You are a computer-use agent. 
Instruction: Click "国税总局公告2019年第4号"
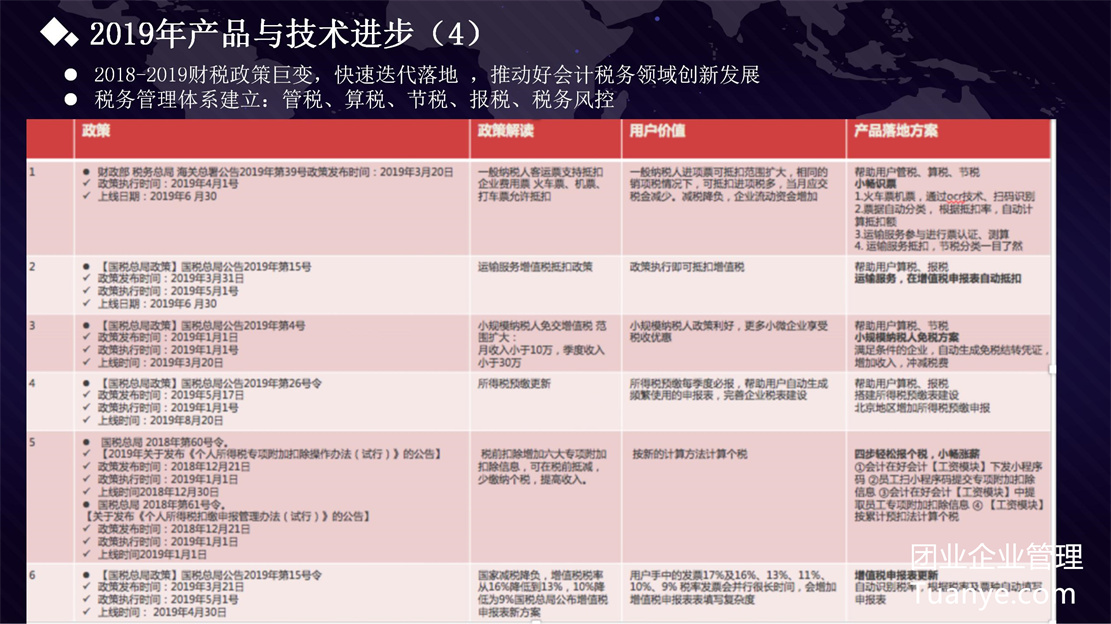[x=243, y=326]
